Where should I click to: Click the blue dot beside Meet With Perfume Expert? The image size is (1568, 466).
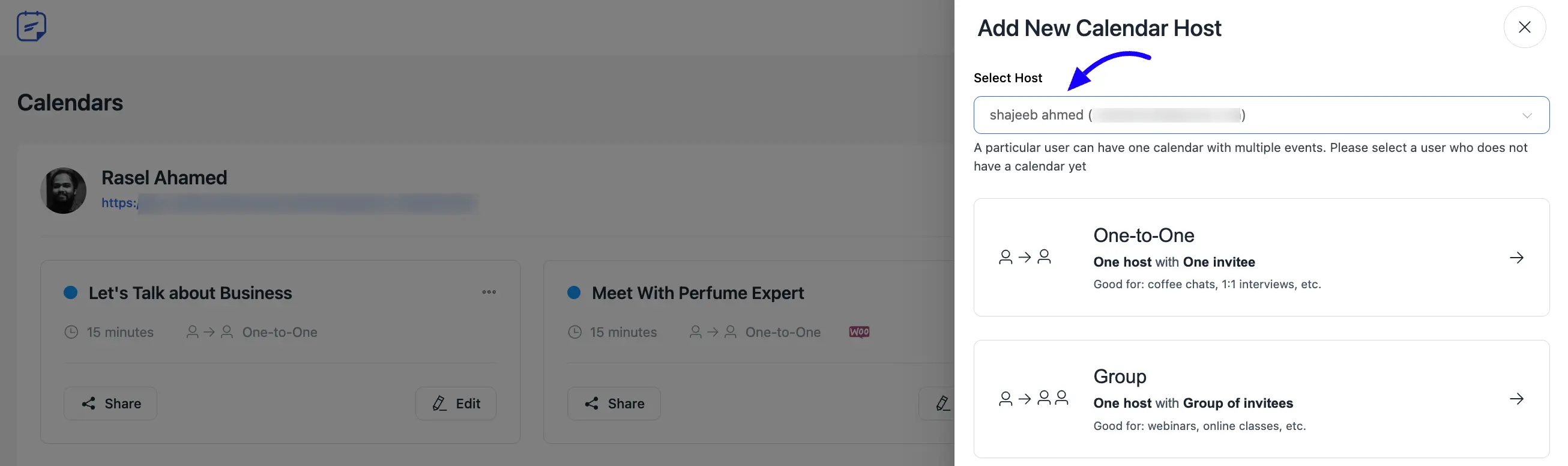573,292
